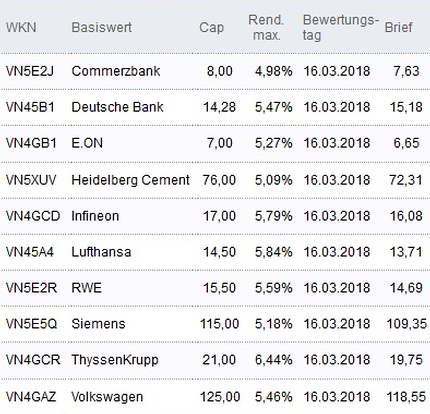Screen dimensions: 430x414
Task: Select Infineon in the table
Action: pyautogui.click(x=95, y=216)
